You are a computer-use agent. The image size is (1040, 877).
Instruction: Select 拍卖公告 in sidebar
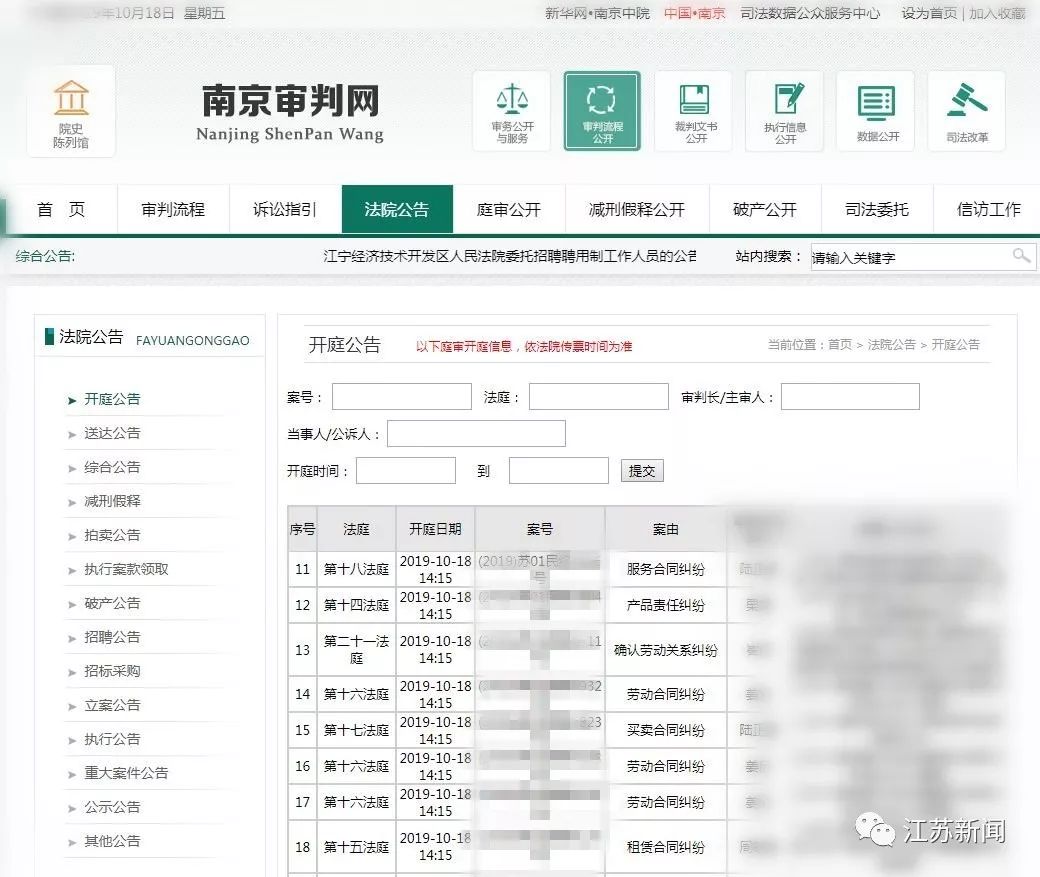coord(112,535)
